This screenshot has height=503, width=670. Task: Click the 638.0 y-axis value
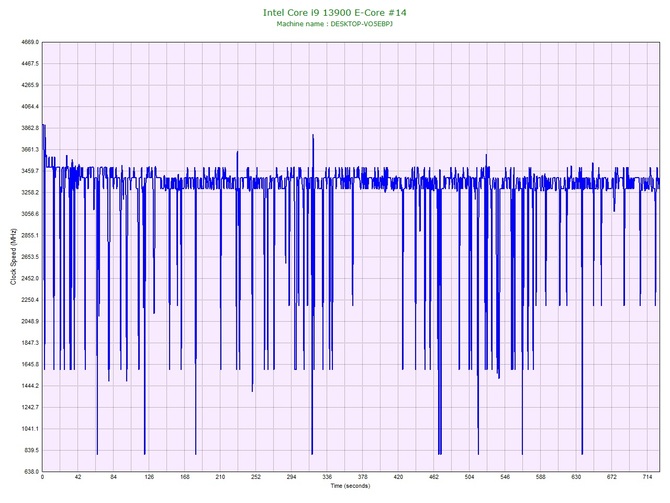31,472
